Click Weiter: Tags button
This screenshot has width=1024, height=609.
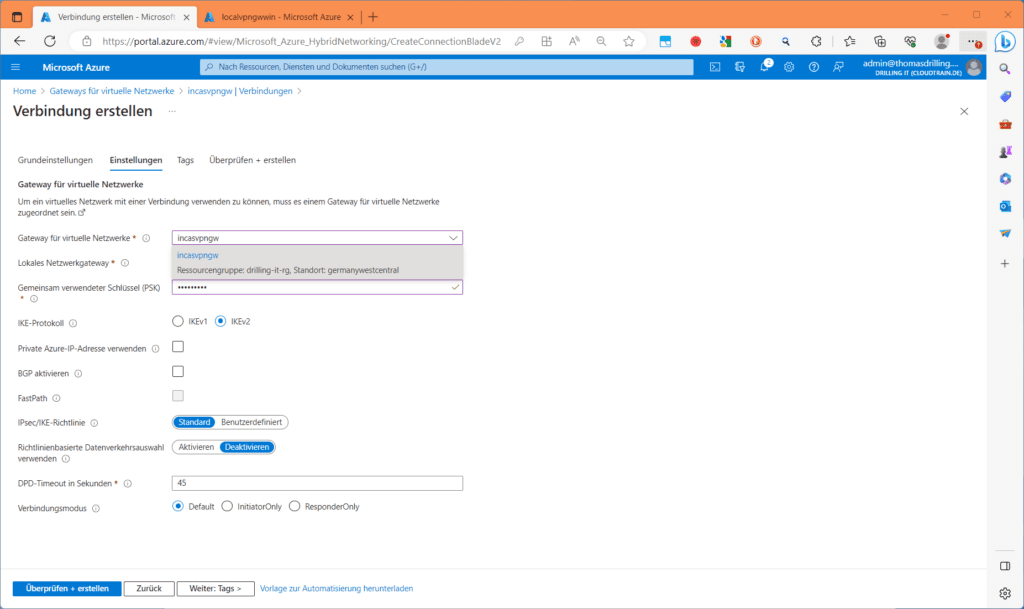[216, 588]
